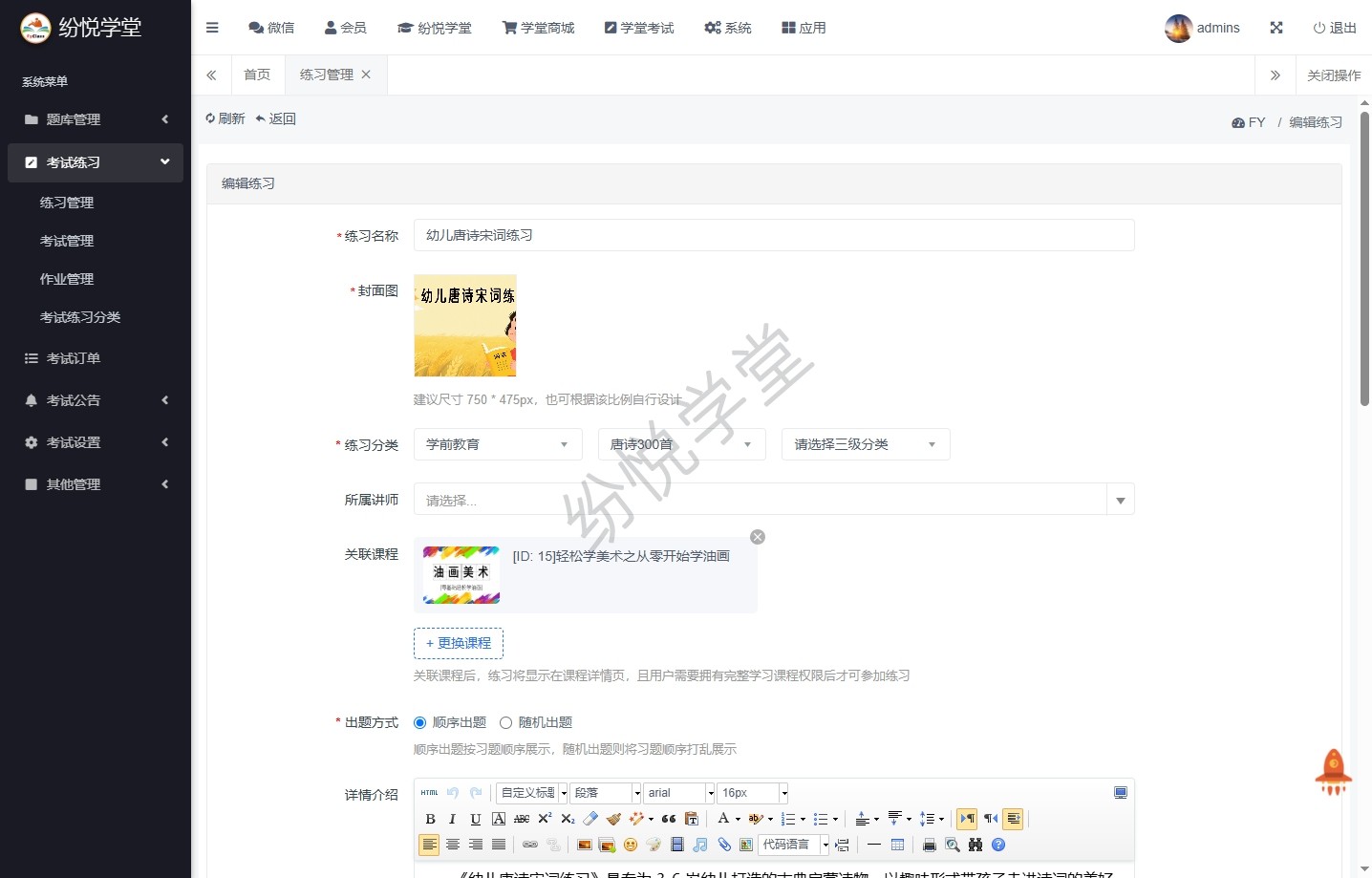
Task: Open the 请选择三级分类 dropdown
Action: click(865, 444)
